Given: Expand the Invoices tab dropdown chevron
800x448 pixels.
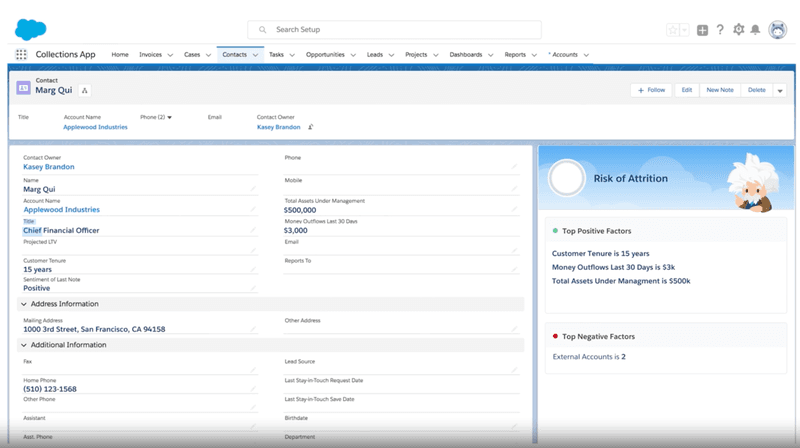Looking at the screenshot, I should [x=170, y=55].
